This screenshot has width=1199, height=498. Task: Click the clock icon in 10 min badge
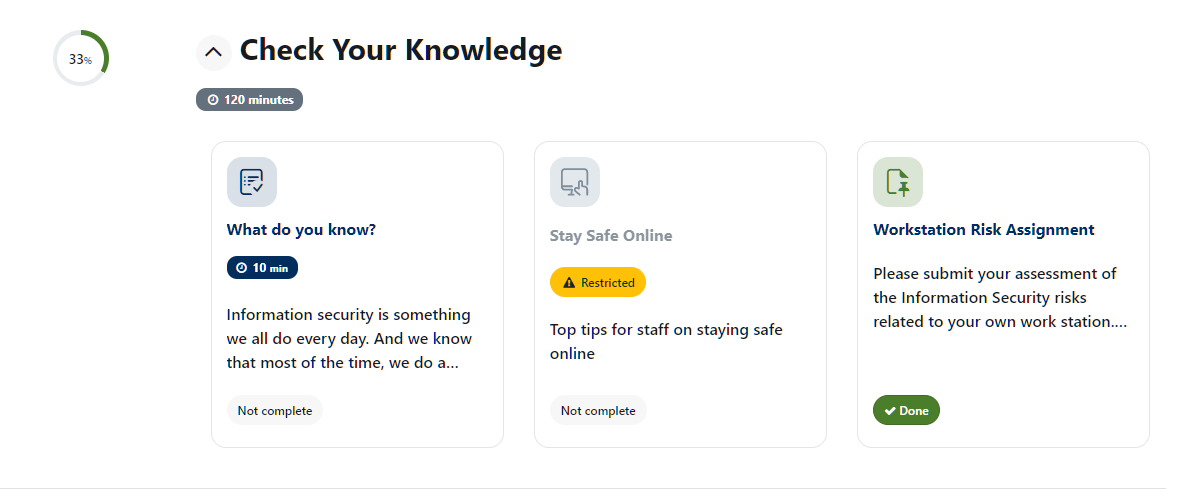click(242, 268)
